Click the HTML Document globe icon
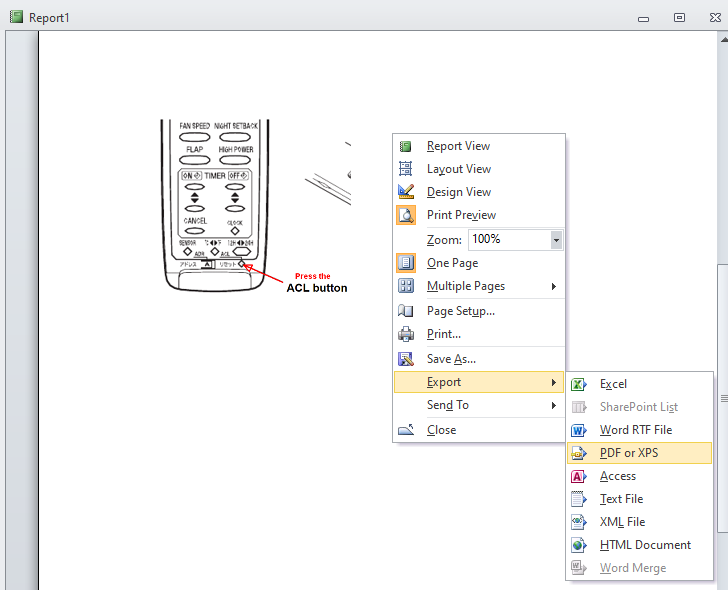728x590 pixels. click(578, 545)
